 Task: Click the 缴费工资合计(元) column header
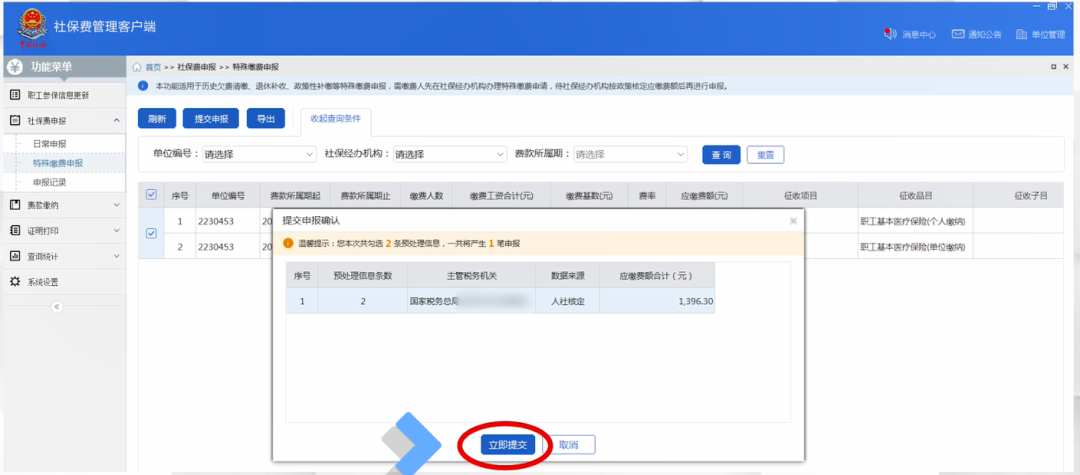click(501, 196)
